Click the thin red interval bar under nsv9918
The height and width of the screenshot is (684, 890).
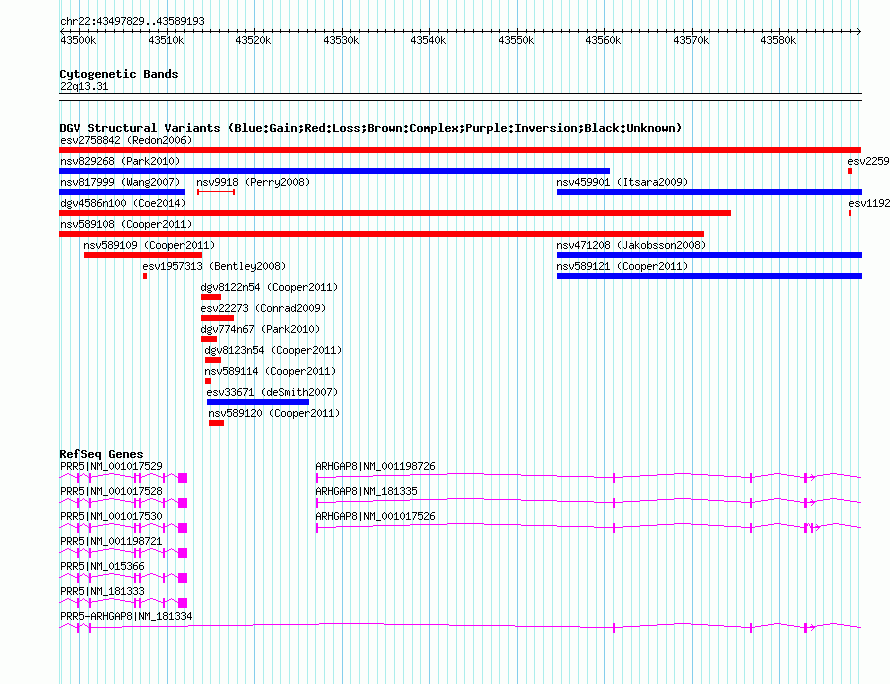click(216, 192)
